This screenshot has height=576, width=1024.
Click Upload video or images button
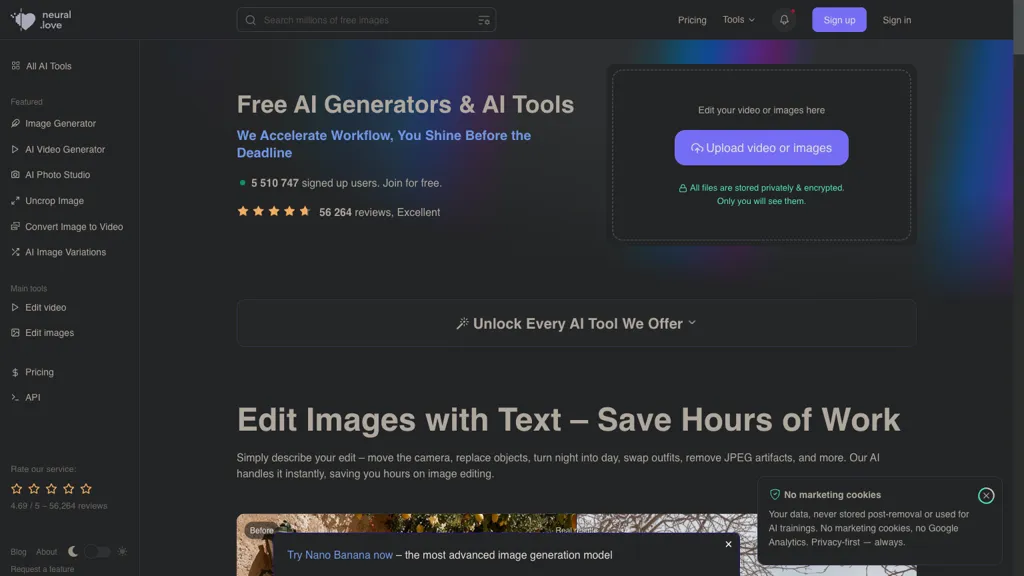point(761,148)
